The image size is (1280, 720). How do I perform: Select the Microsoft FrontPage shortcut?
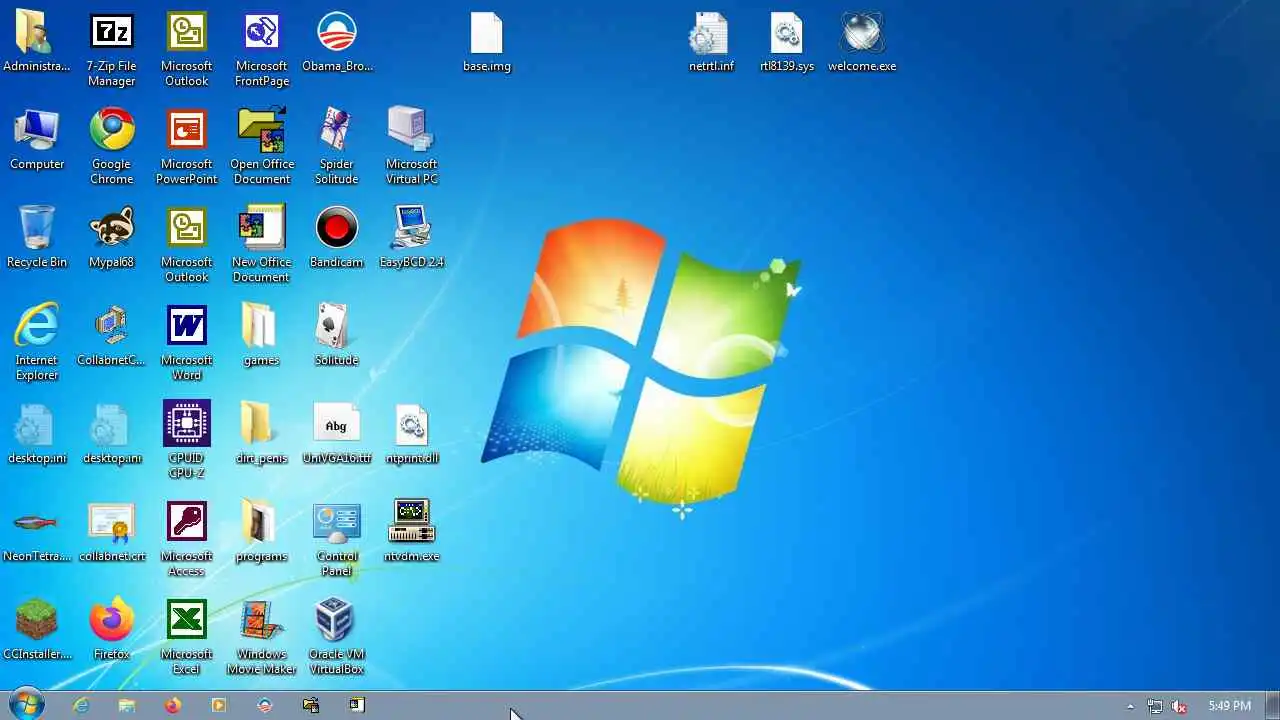[262, 49]
